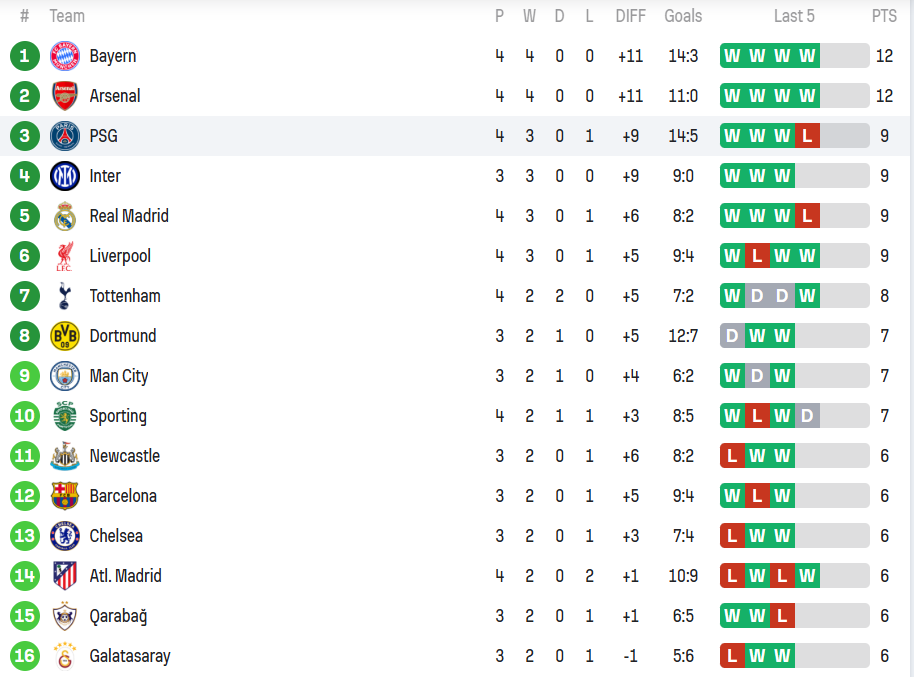Click PSG's red L form badge
The width and height of the screenshot is (914, 677).
click(807, 136)
